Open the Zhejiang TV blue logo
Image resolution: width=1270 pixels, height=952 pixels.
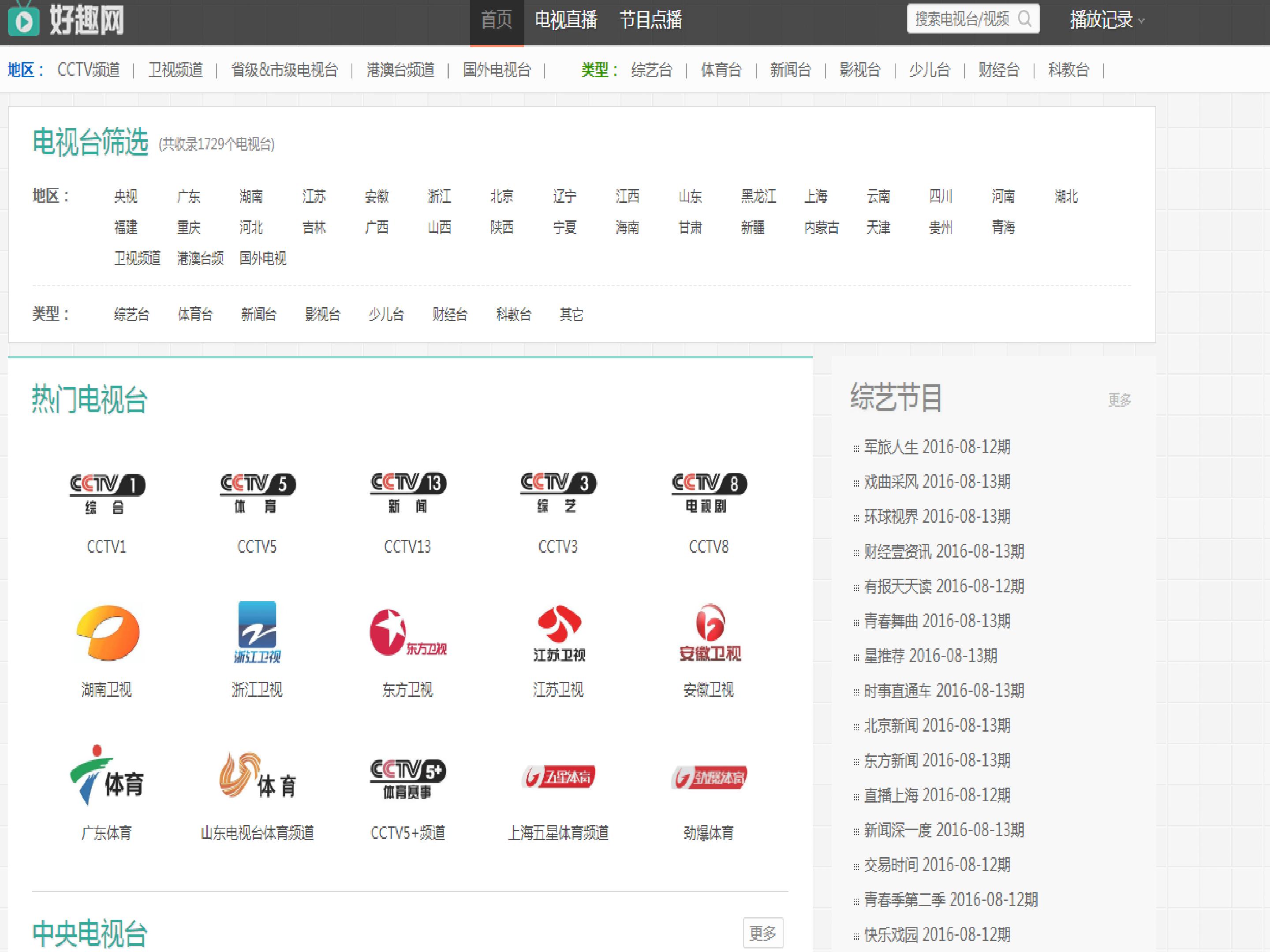(x=257, y=632)
